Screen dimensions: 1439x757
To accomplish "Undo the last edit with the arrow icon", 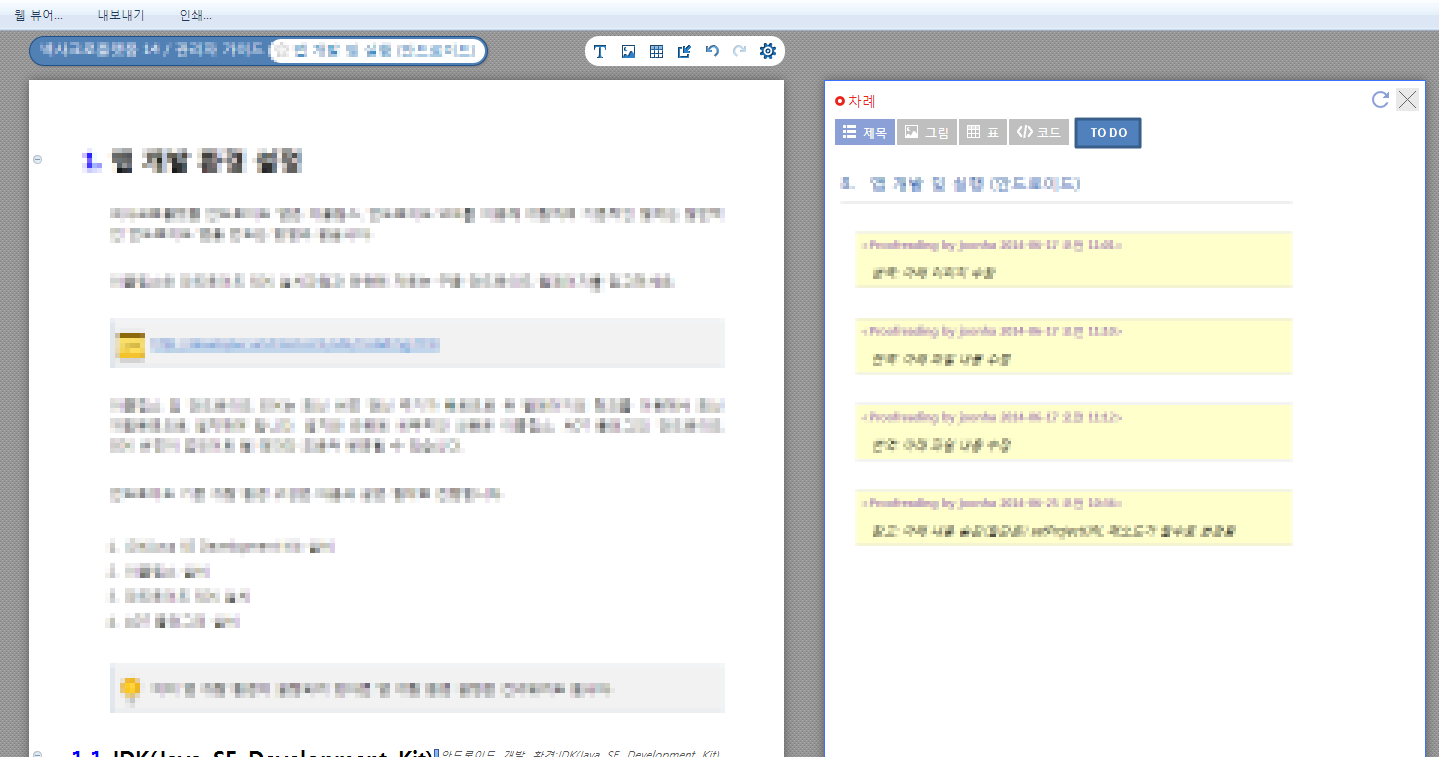I will [x=712, y=52].
